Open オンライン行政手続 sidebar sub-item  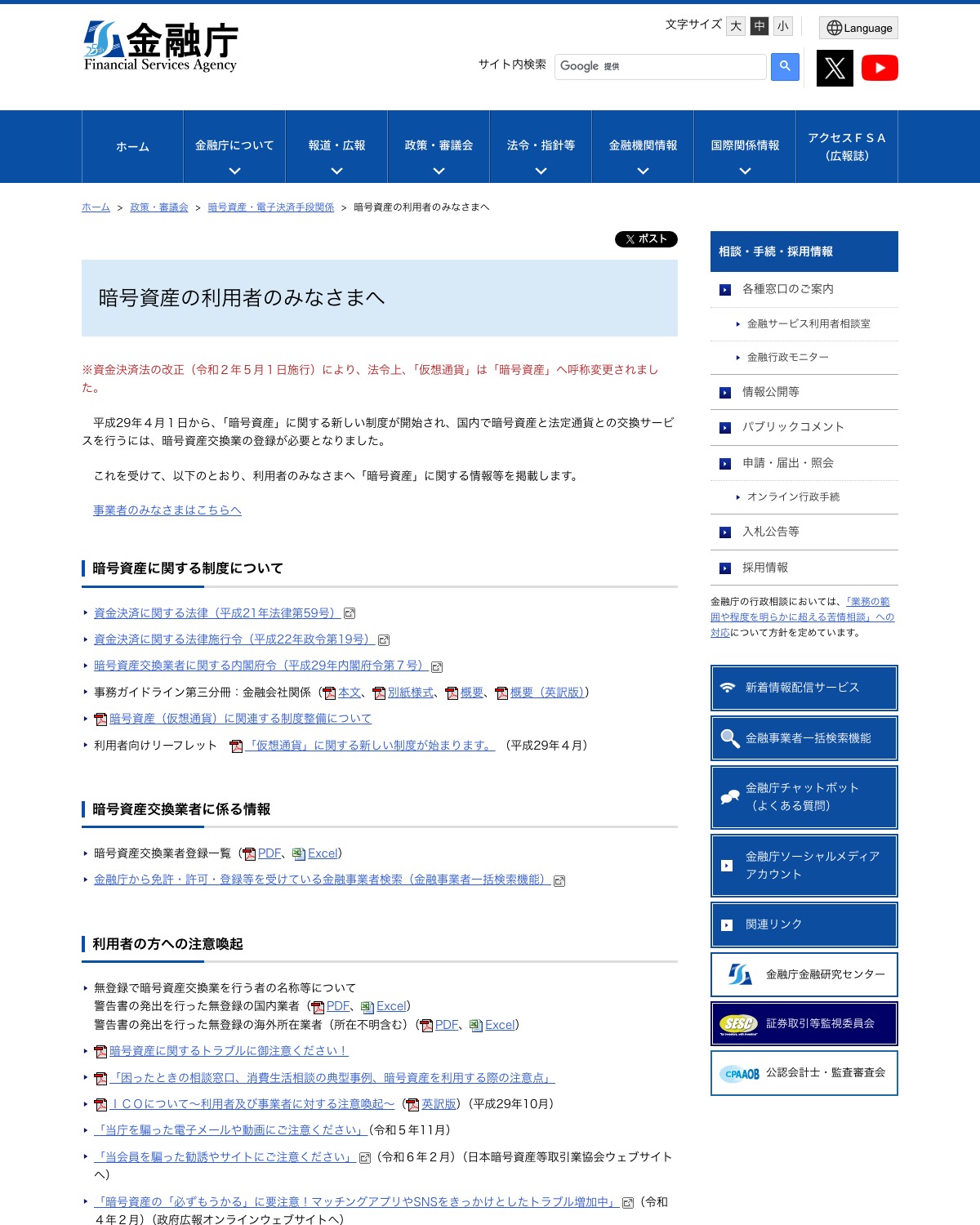tap(804, 497)
